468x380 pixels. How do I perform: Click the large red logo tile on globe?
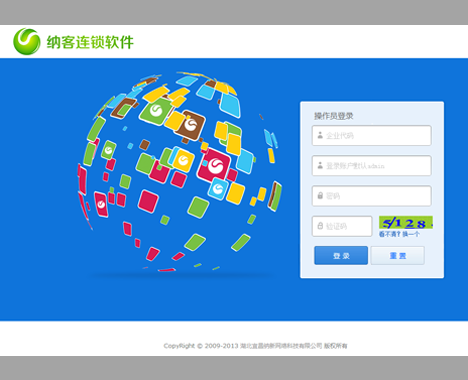click(x=214, y=166)
